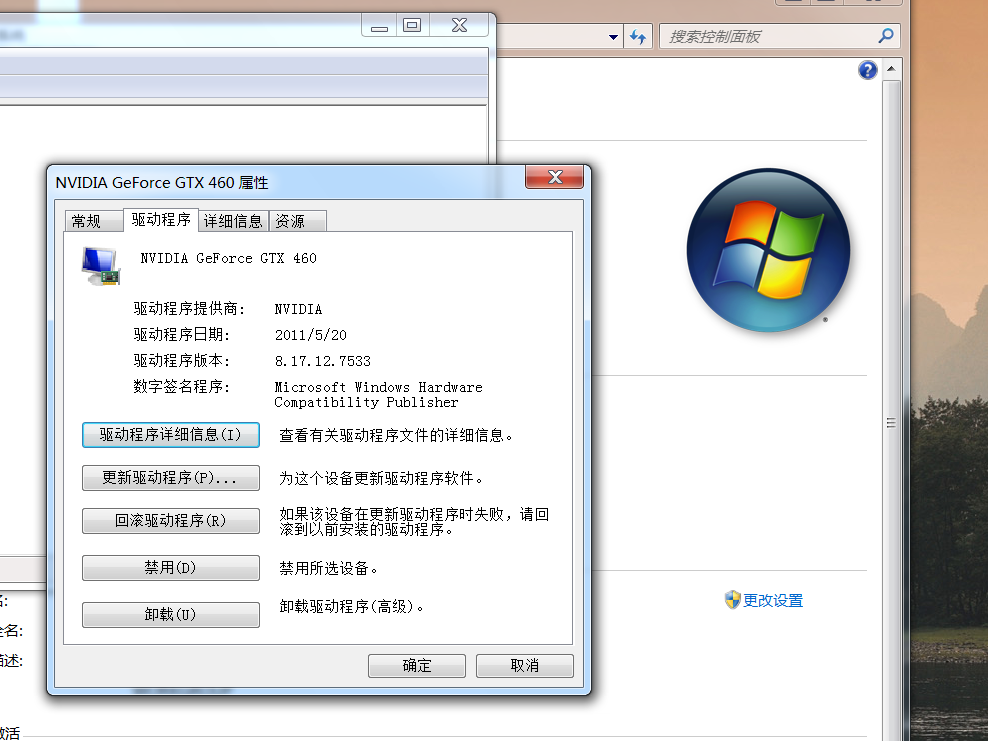The width and height of the screenshot is (988, 754).
Task: Switch to the 常规 tab
Action: 86,221
